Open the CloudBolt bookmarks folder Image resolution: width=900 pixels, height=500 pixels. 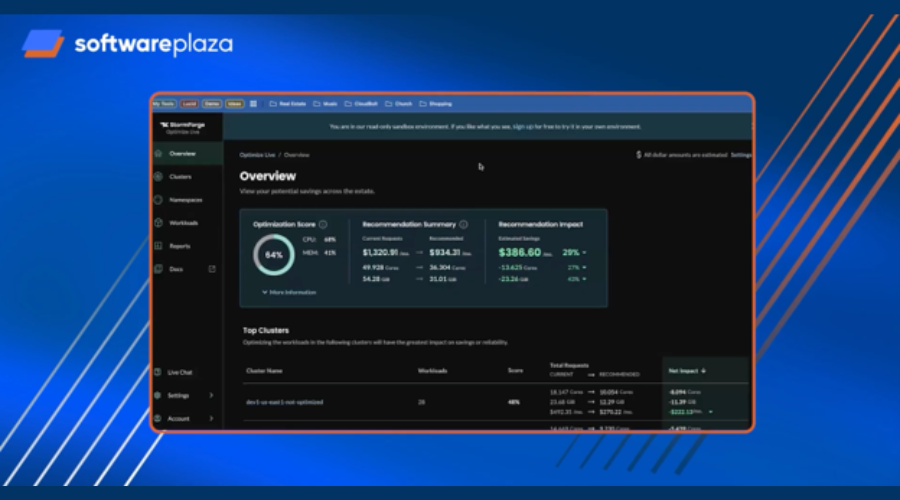click(362, 103)
